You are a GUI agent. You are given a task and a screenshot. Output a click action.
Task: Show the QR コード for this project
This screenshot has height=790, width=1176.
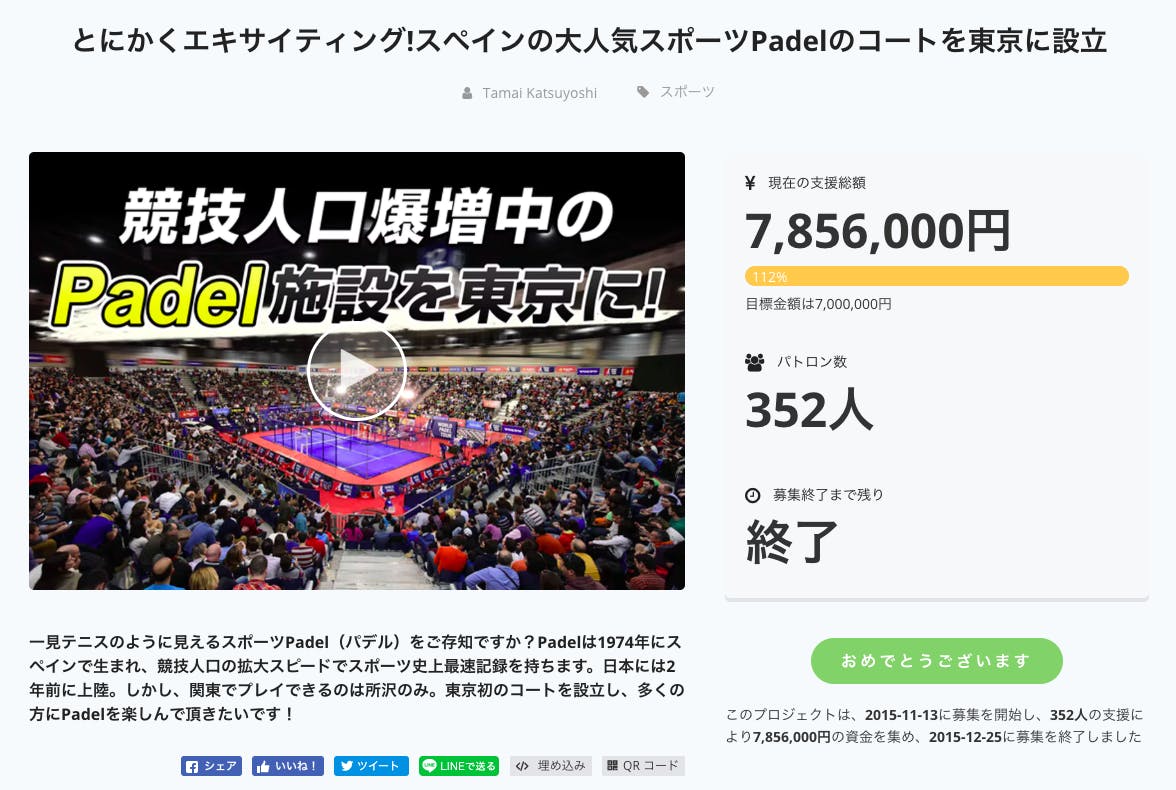(643, 767)
